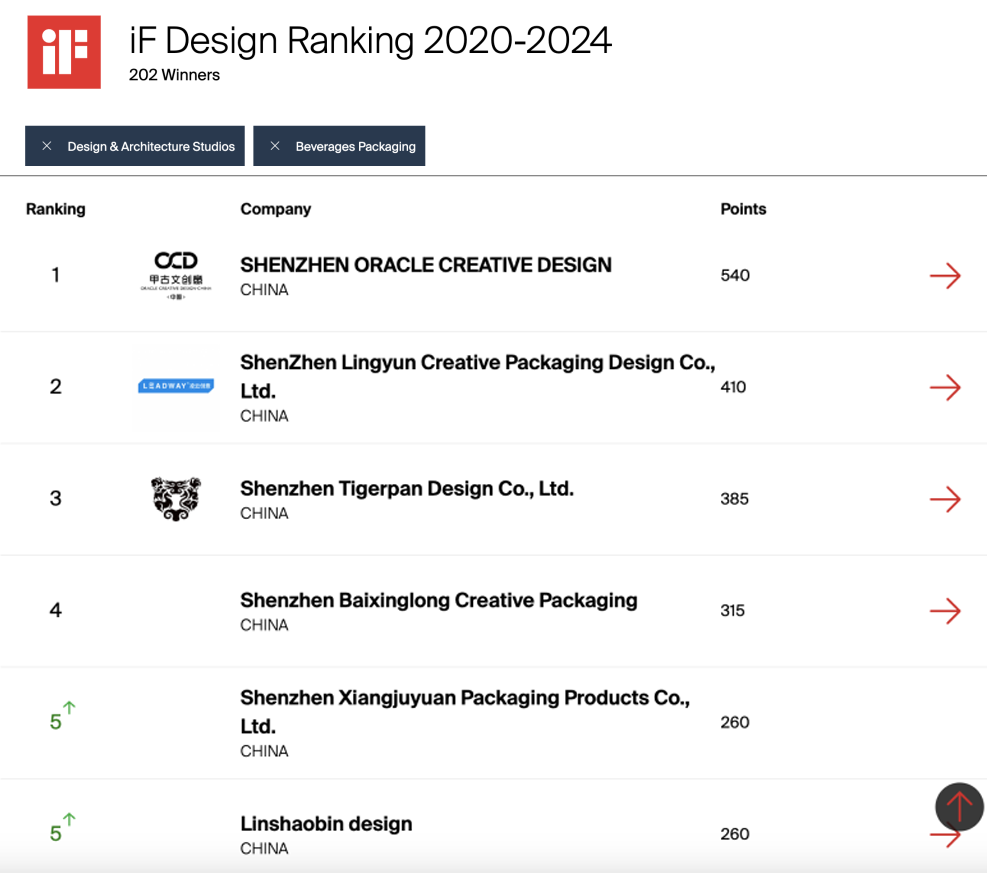Click the 202 Winners count text
Screen dimensions: 987x873
click(174, 75)
